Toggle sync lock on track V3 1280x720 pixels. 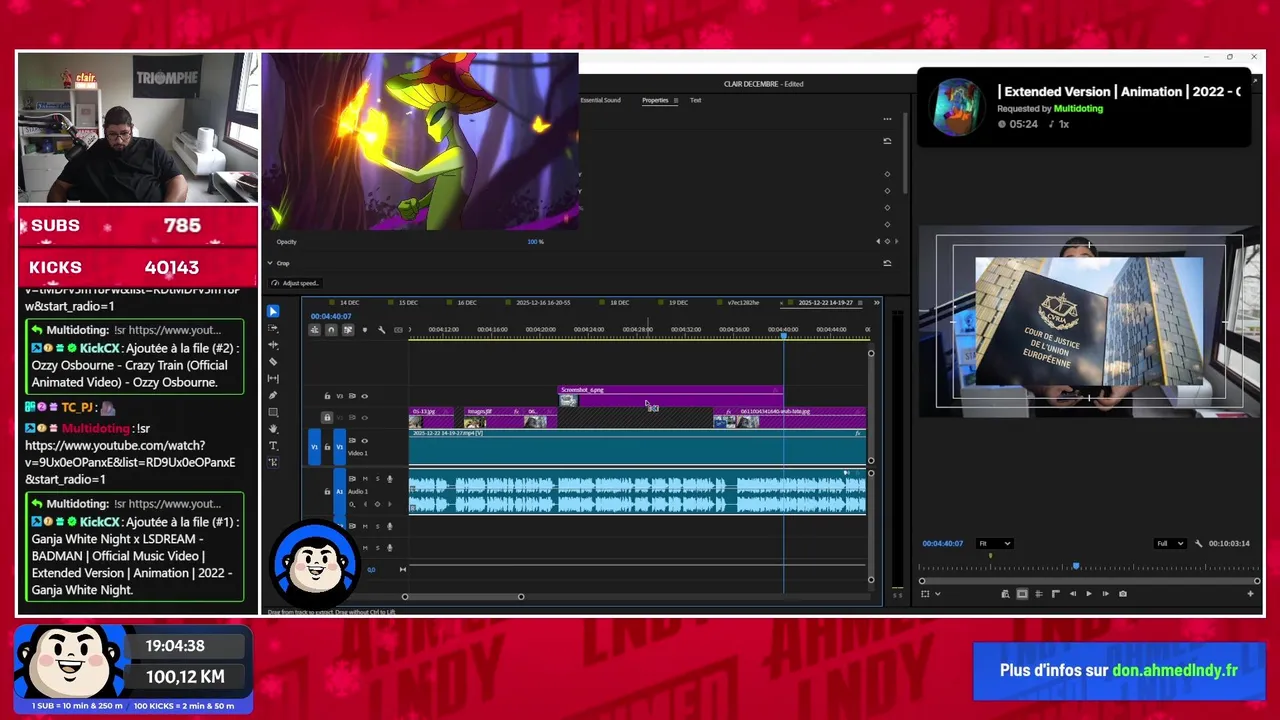click(352, 396)
